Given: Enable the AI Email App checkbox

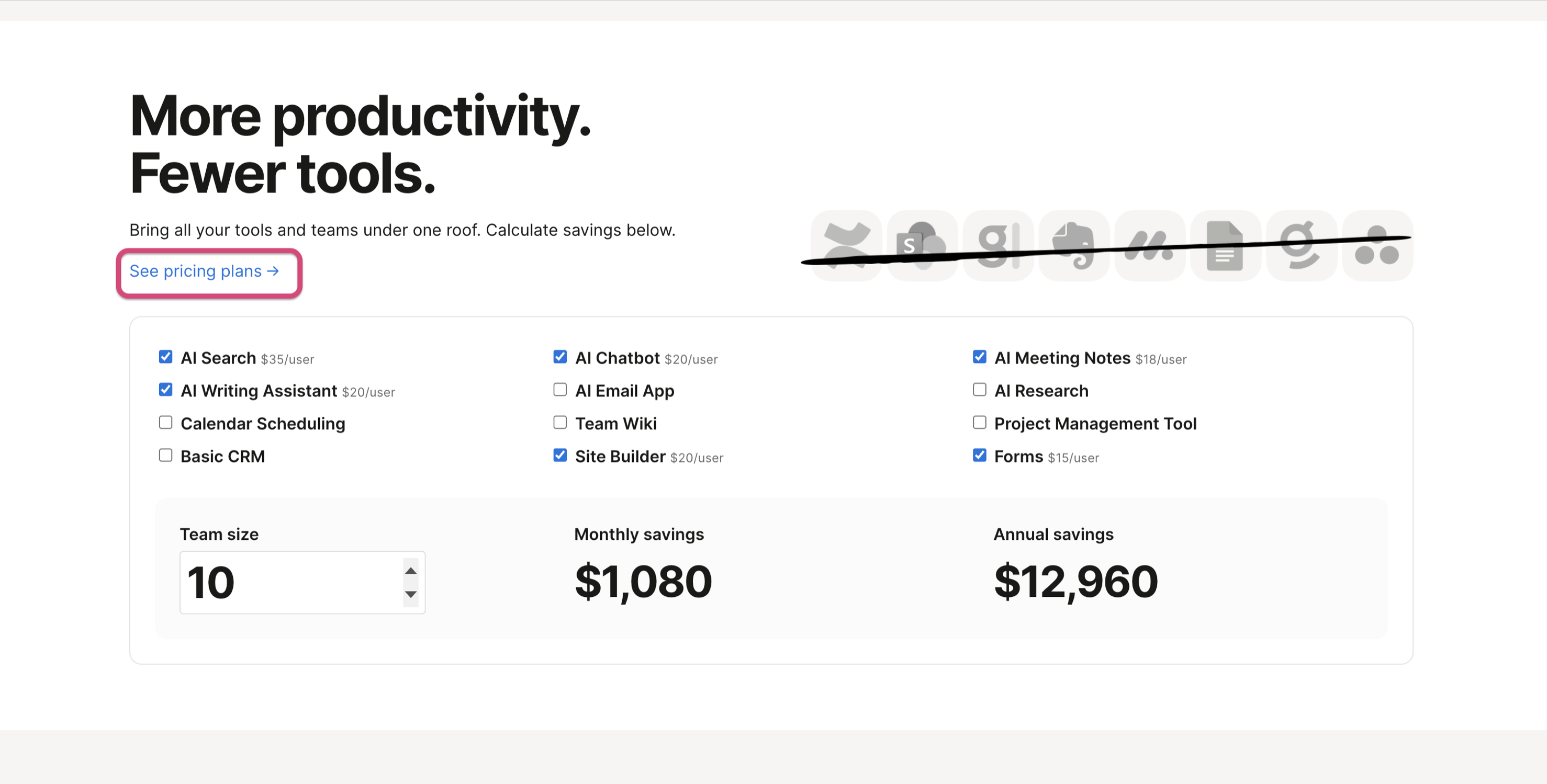Looking at the screenshot, I should 559,390.
